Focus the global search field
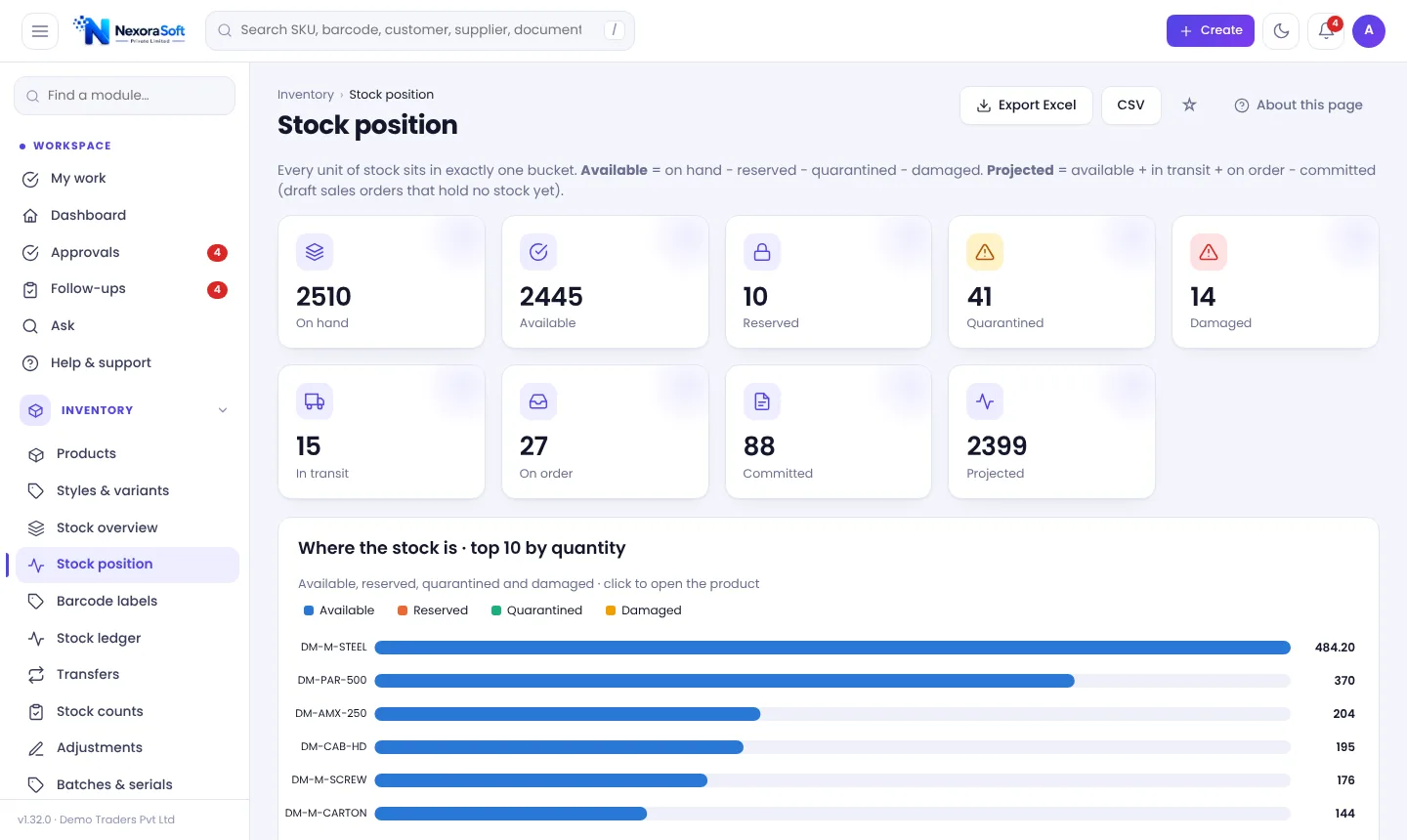 pos(420,30)
